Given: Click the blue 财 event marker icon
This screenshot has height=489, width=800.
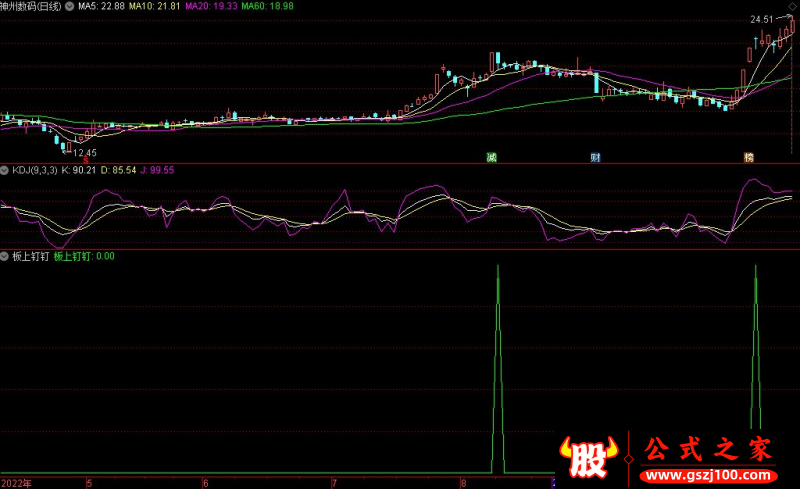Looking at the screenshot, I should [x=595, y=157].
